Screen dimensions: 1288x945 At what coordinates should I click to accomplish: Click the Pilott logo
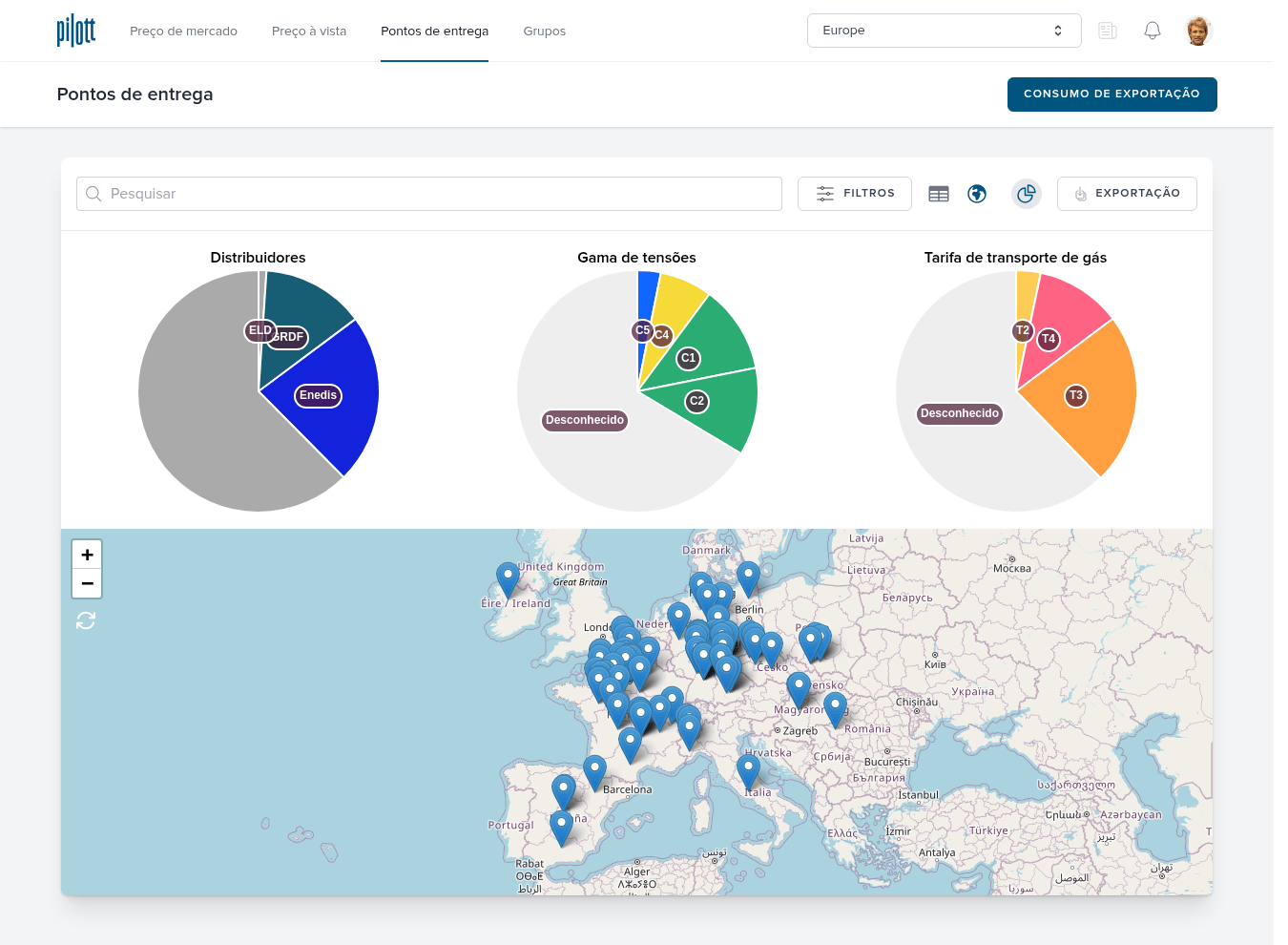coord(76,31)
